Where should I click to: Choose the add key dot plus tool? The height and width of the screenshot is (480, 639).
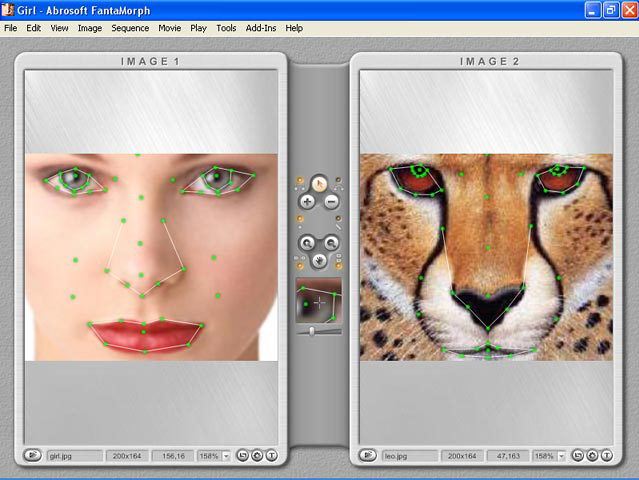307,202
